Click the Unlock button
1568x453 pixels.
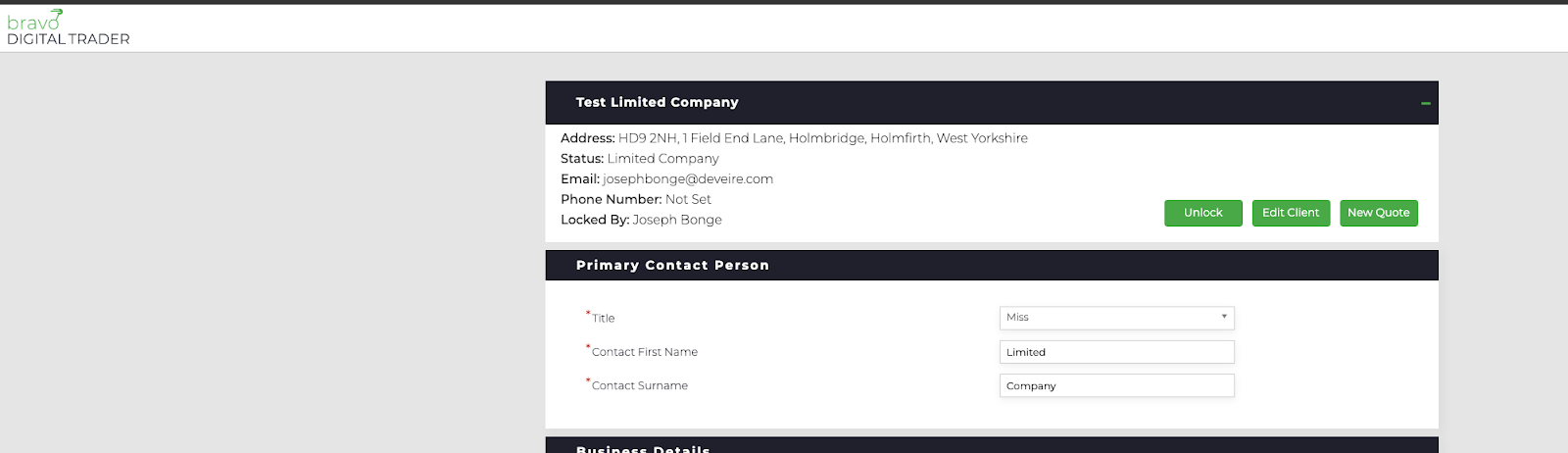[x=1202, y=213]
